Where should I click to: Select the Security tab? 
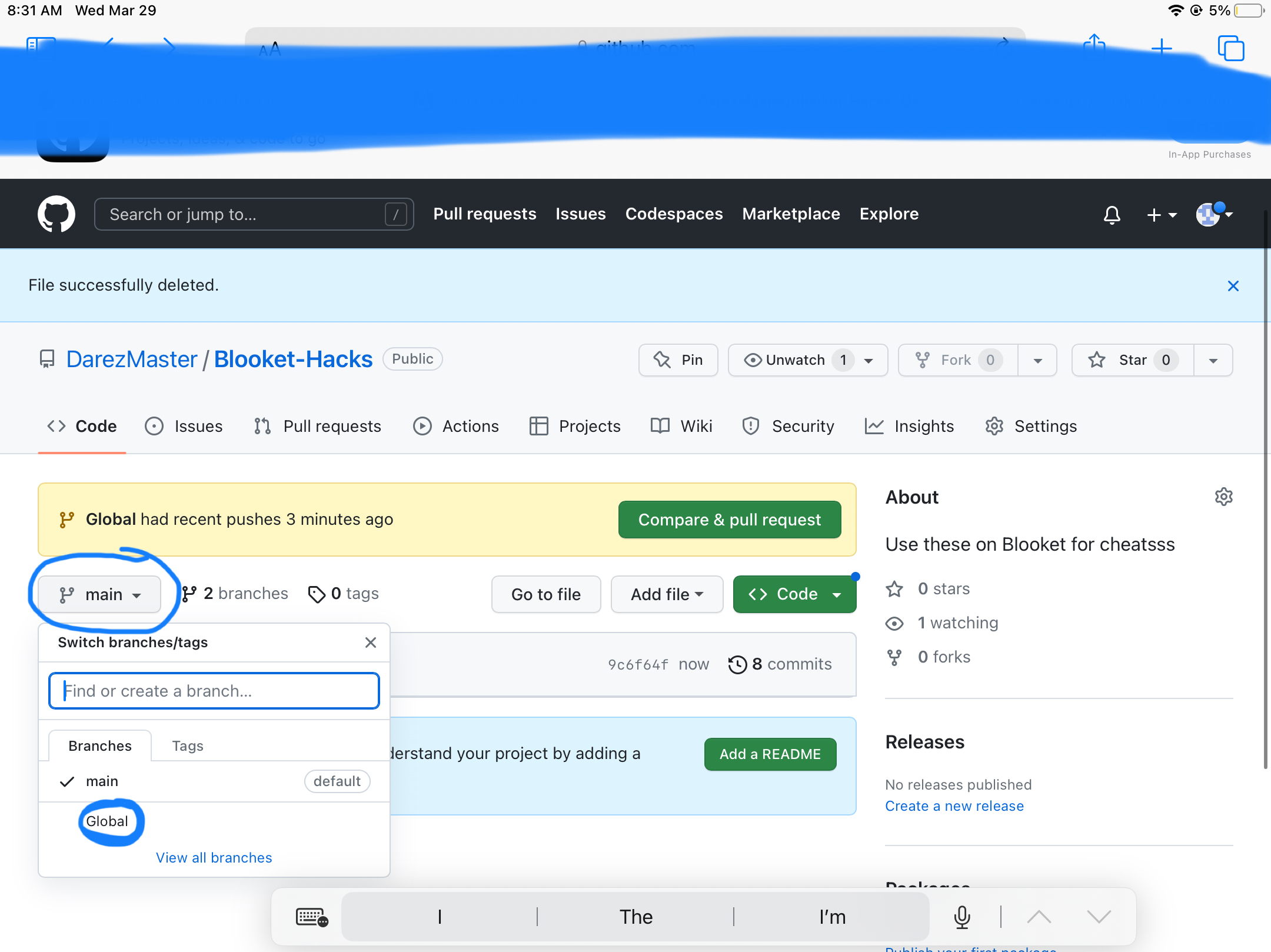click(x=788, y=426)
